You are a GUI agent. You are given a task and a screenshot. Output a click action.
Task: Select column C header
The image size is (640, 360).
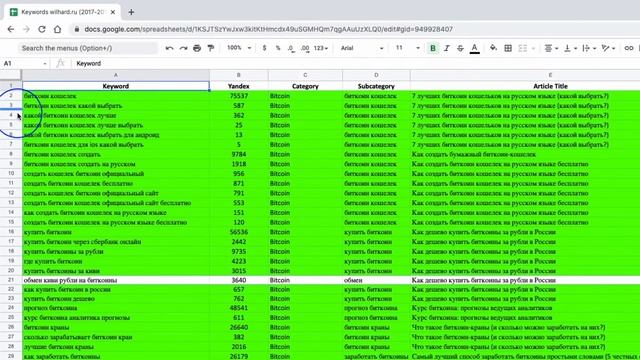point(305,75)
